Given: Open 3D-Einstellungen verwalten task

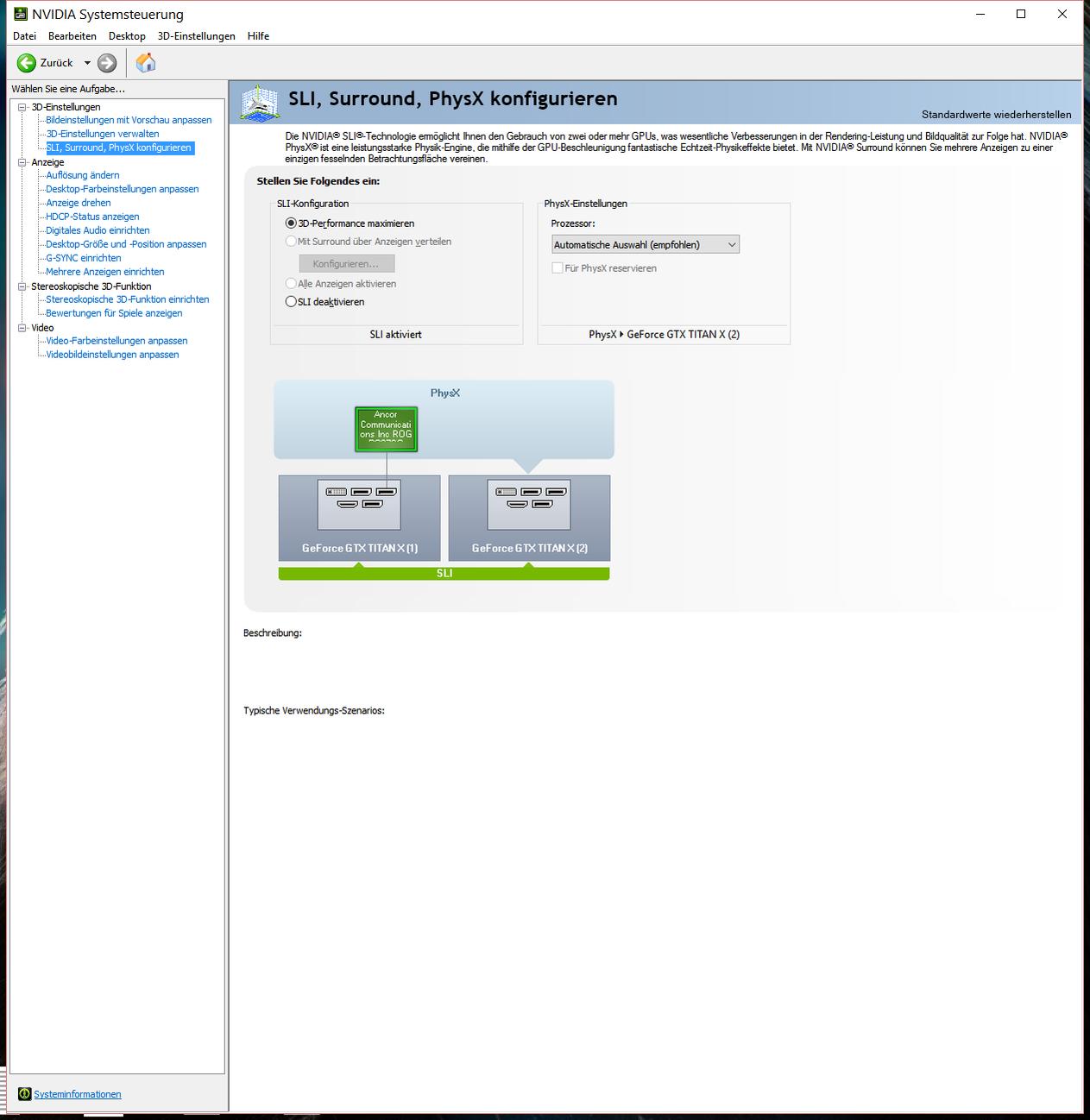Looking at the screenshot, I should [103, 134].
